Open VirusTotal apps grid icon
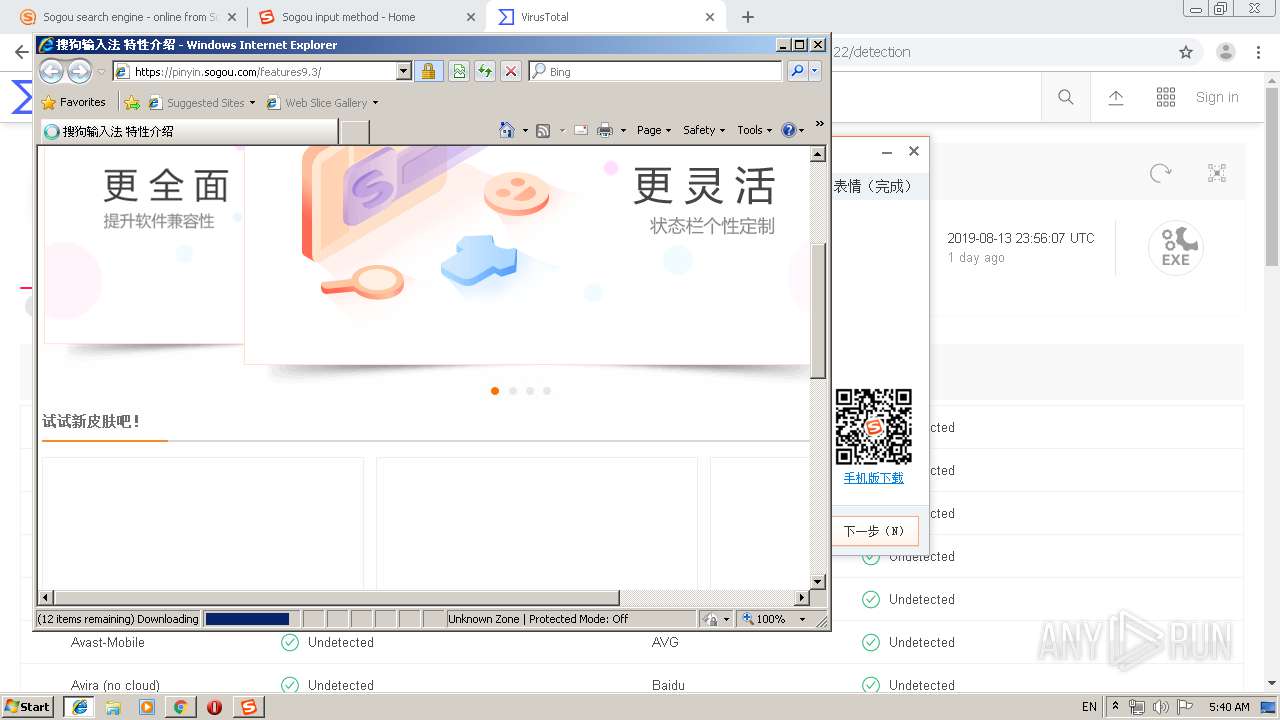Viewport: 1280px width, 720px height. (x=1166, y=97)
